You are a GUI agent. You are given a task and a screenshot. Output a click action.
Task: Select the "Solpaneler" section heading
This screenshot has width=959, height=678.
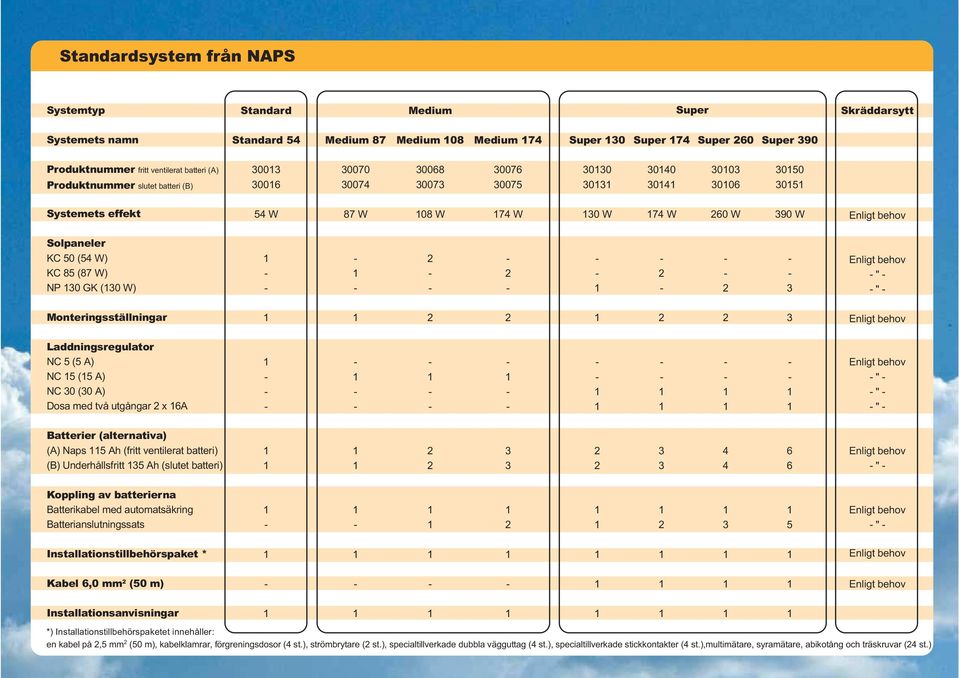click(x=76, y=243)
